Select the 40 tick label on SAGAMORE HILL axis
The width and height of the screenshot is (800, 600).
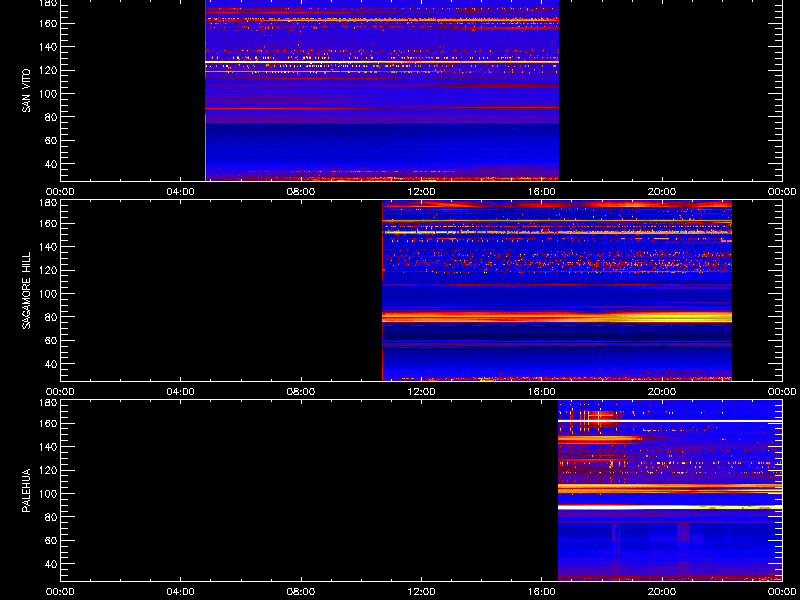click(x=52, y=364)
